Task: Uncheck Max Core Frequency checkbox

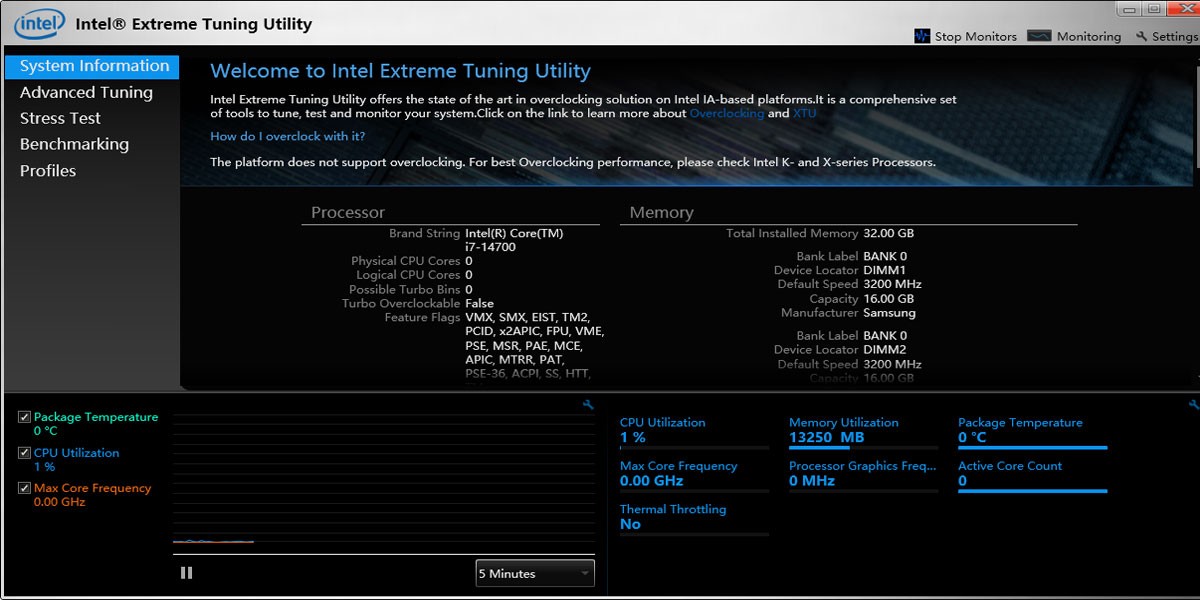Action: point(25,488)
